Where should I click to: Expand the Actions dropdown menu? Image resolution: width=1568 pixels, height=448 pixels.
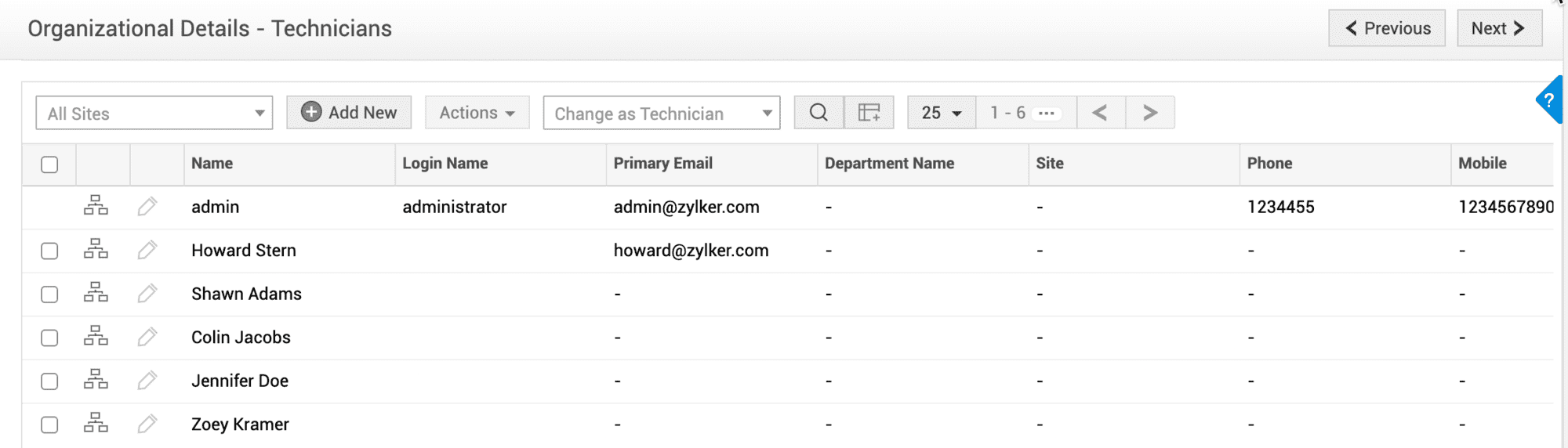(x=477, y=113)
